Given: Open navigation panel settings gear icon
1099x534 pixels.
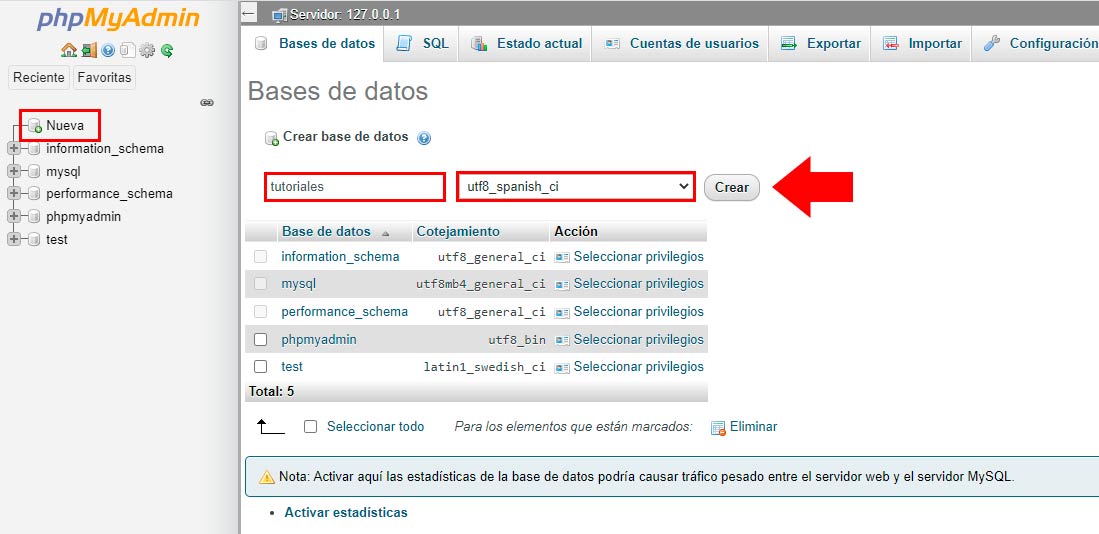Looking at the screenshot, I should click(146, 50).
